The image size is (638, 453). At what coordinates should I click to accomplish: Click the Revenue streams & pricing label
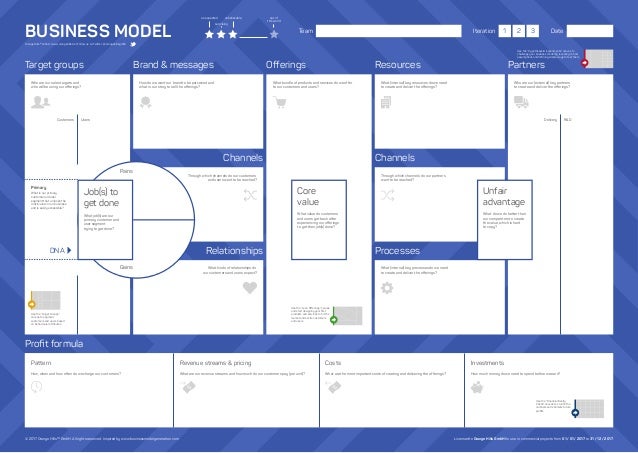point(215,363)
